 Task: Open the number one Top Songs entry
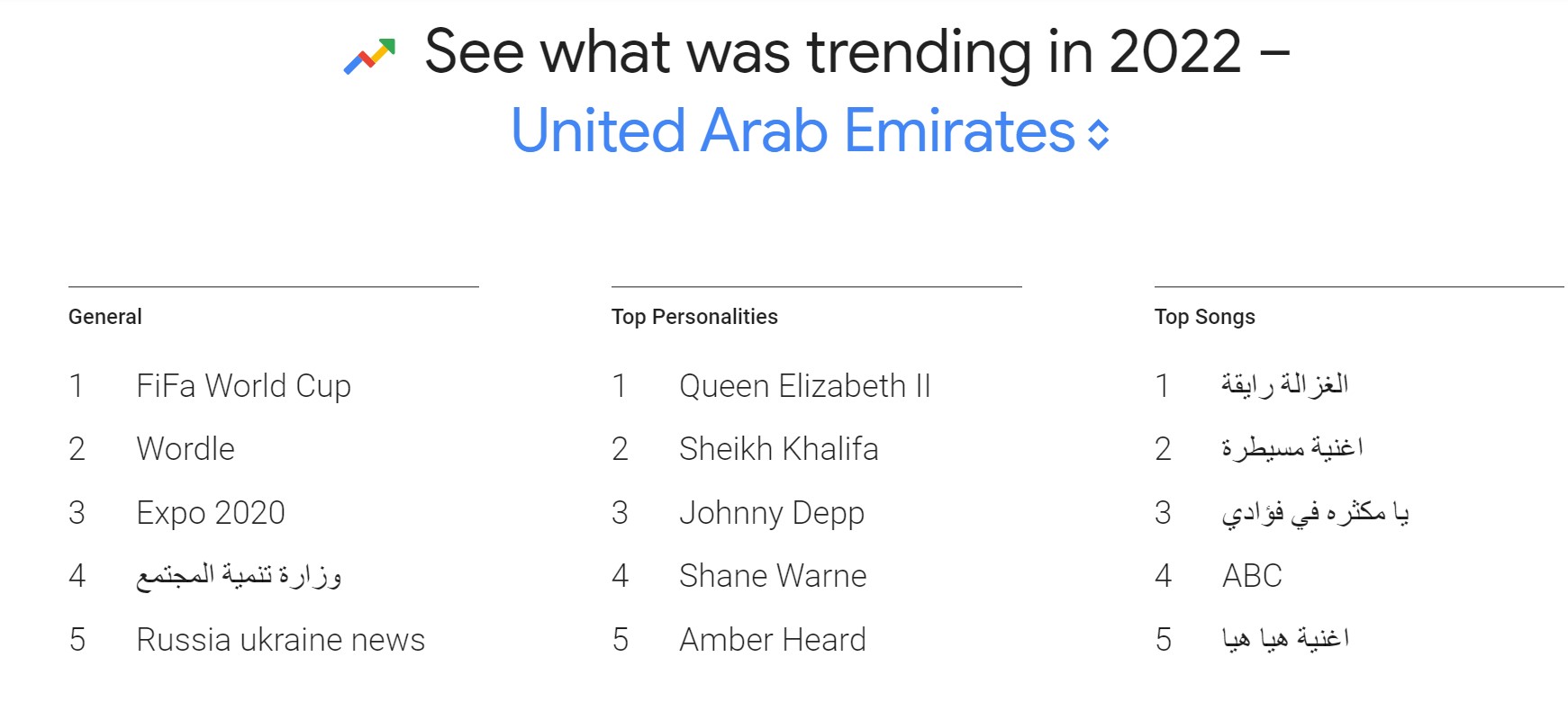point(1284,386)
